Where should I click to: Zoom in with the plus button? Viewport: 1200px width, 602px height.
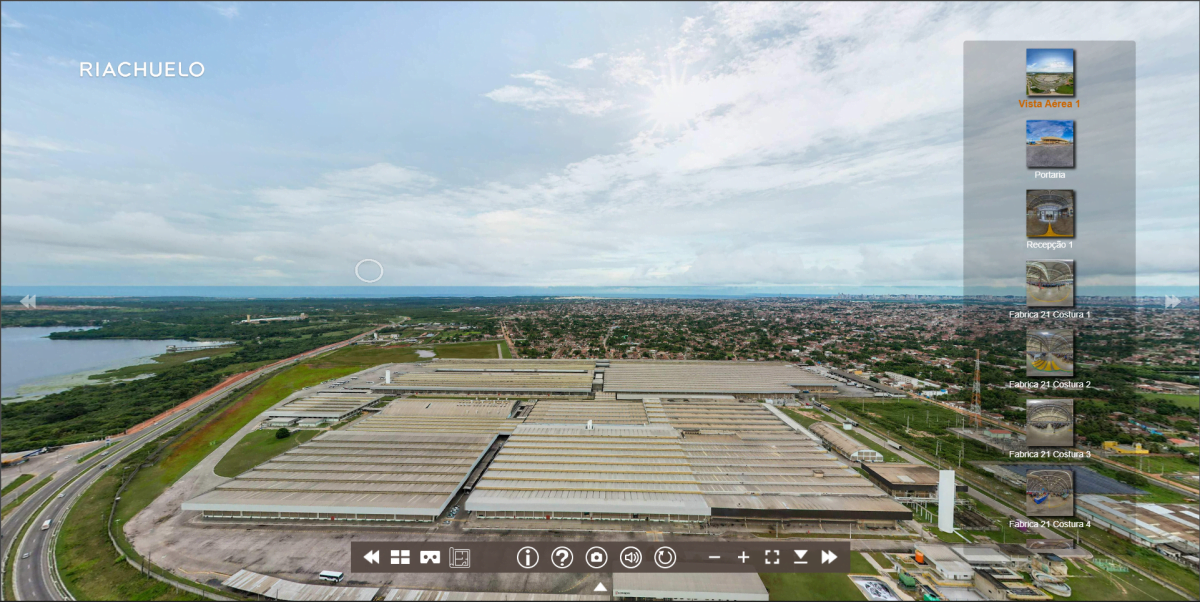pos(743,557)
